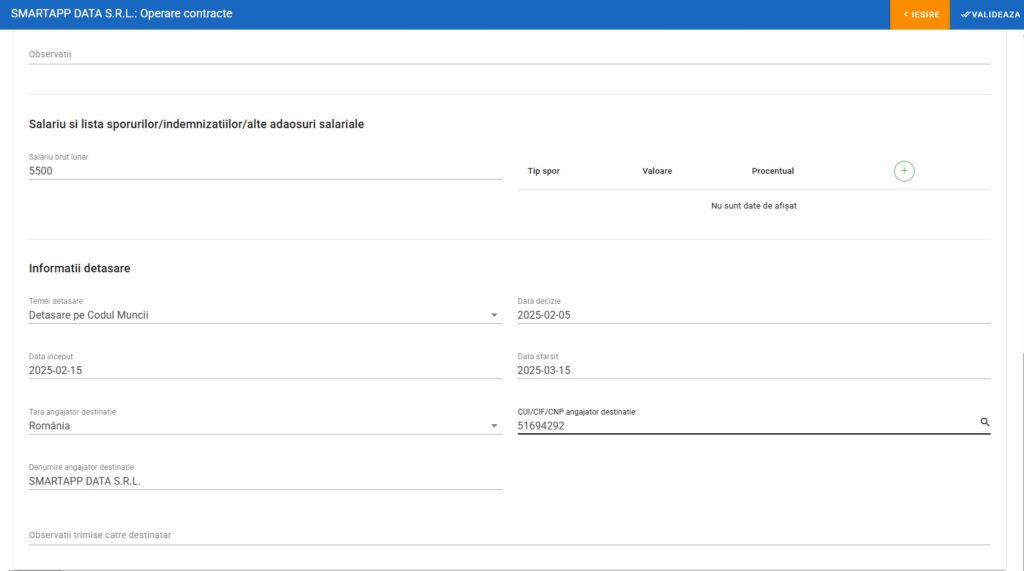Select the Data inceput date field
The width and height of the screenshot is (1024, 571).
[265, 370]
